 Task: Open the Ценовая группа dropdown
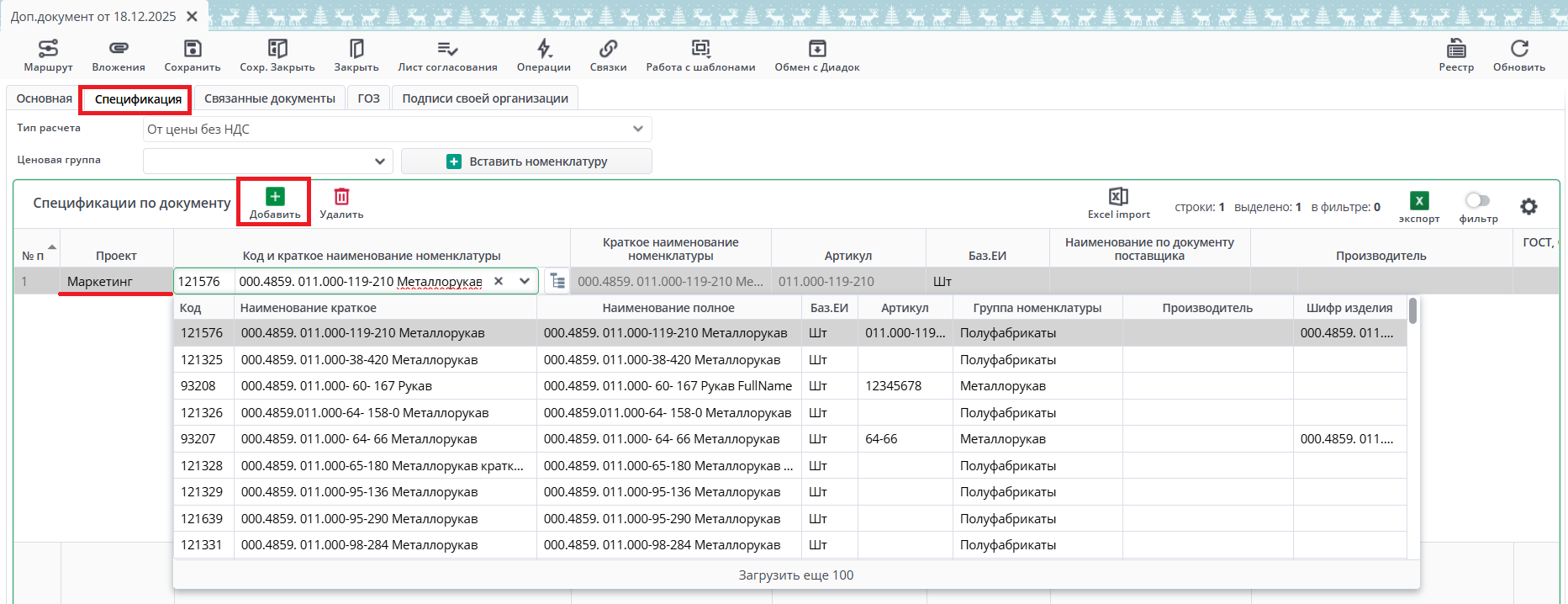pos(379,161)
